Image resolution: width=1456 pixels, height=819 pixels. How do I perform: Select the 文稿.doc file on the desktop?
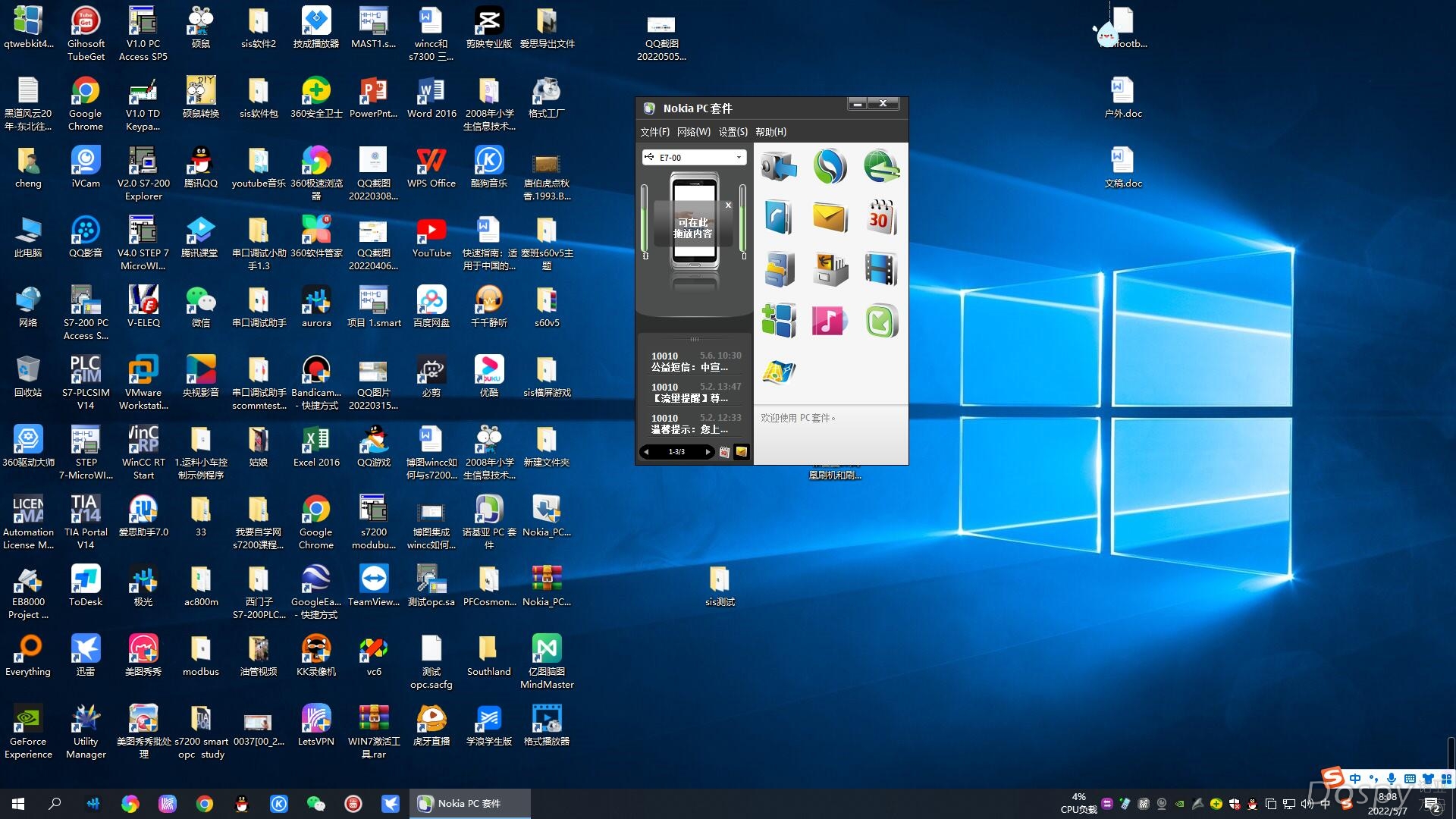pos(1123,167)
